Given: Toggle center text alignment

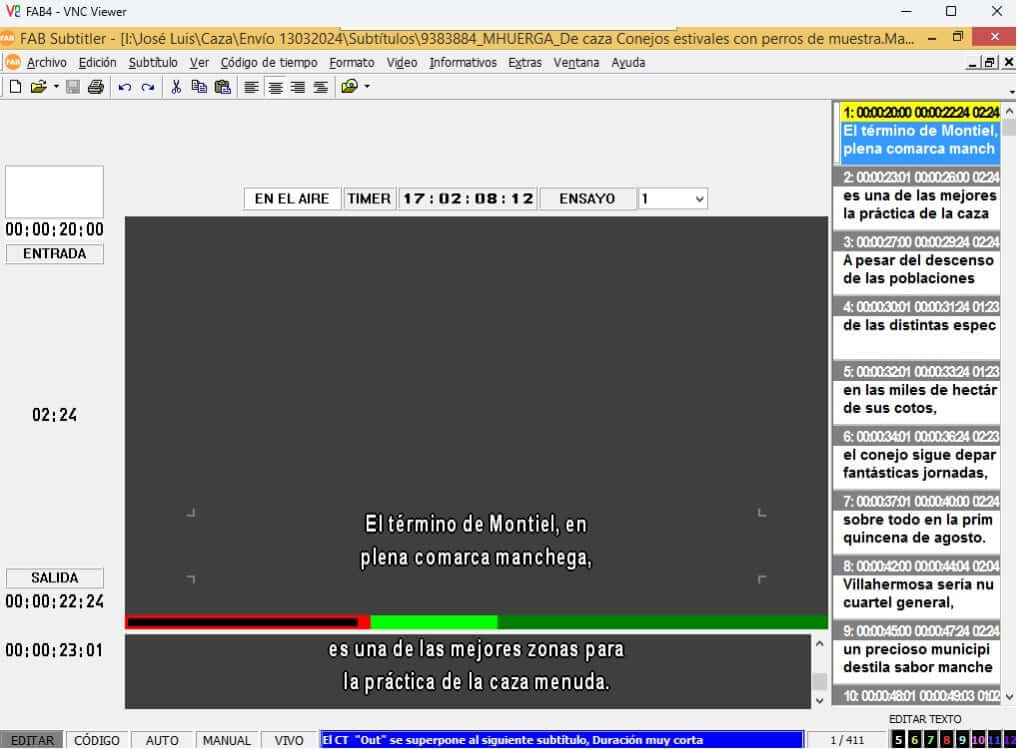Looking at the screenshot, I should (275, 87).
